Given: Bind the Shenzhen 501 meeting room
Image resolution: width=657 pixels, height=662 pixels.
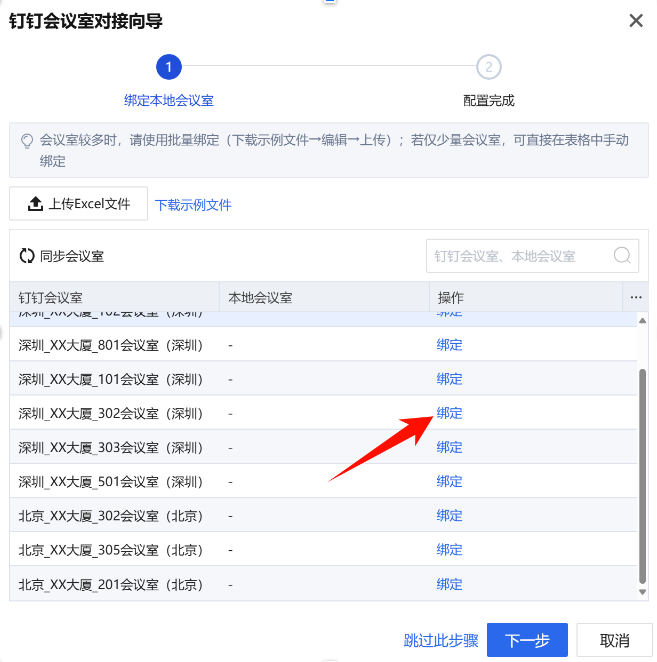Looking at the screenshot, I should [449, 481].
